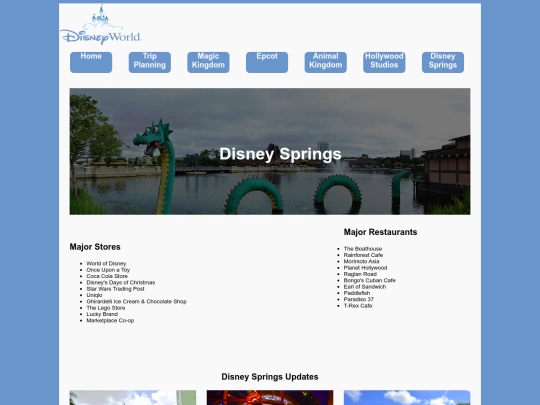The height and width of the screenshot is (405, 540).
Task: Click the Uniqlo store entry
Action: pos(94,295)
